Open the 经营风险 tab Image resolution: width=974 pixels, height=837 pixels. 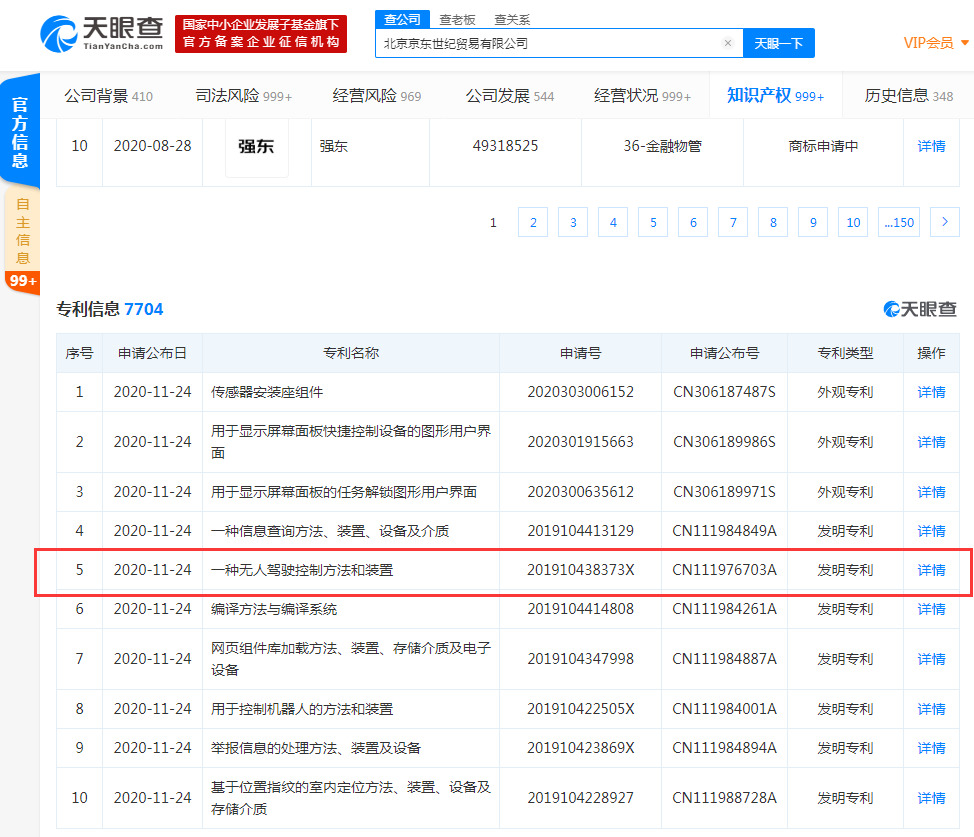pos(376,96)
